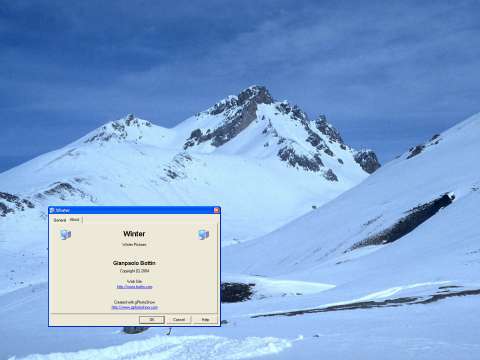Click the Cancel button
The image size is (480, 360).
pos(179,320)
